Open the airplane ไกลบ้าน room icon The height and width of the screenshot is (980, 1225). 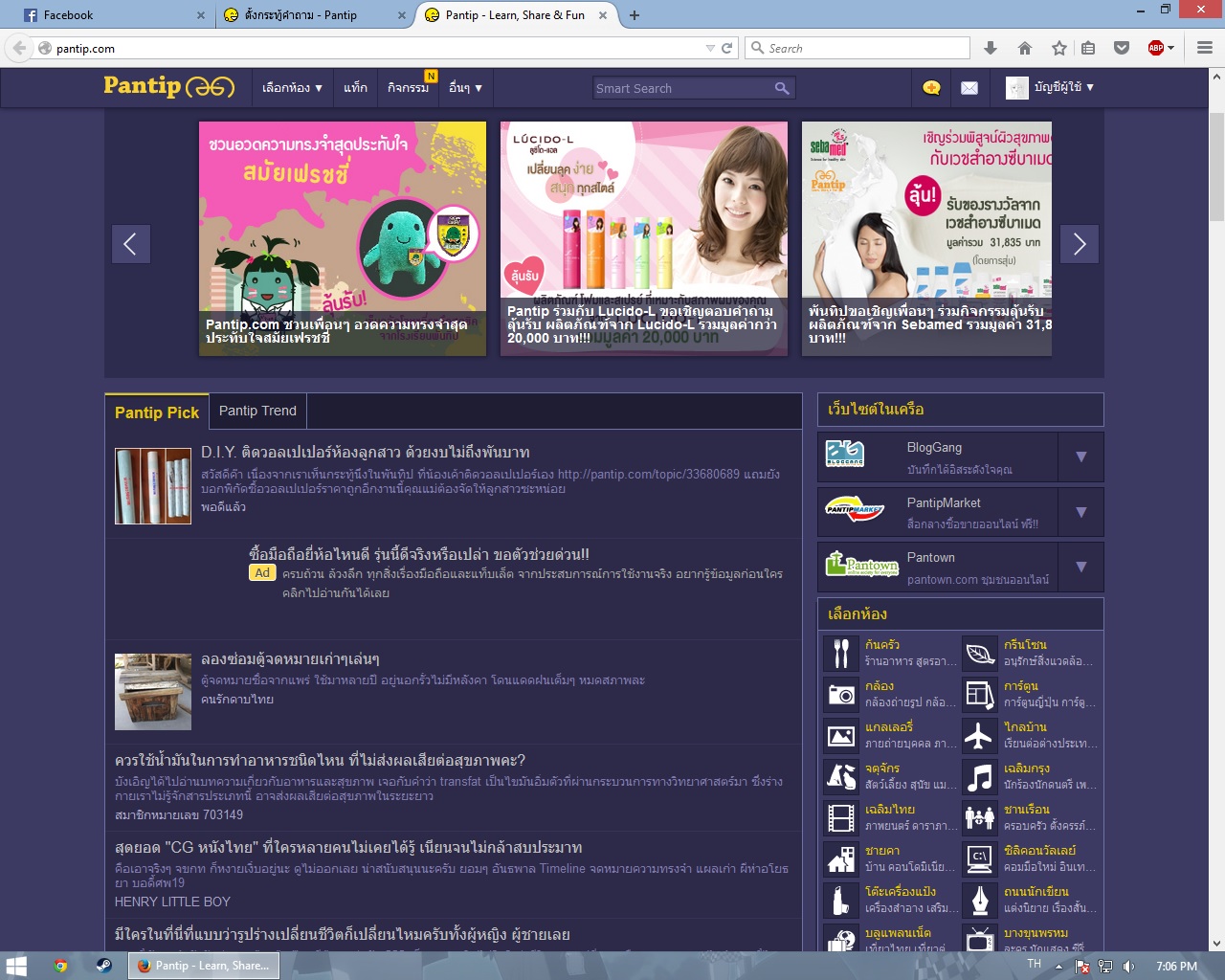[x=980, y=736]
